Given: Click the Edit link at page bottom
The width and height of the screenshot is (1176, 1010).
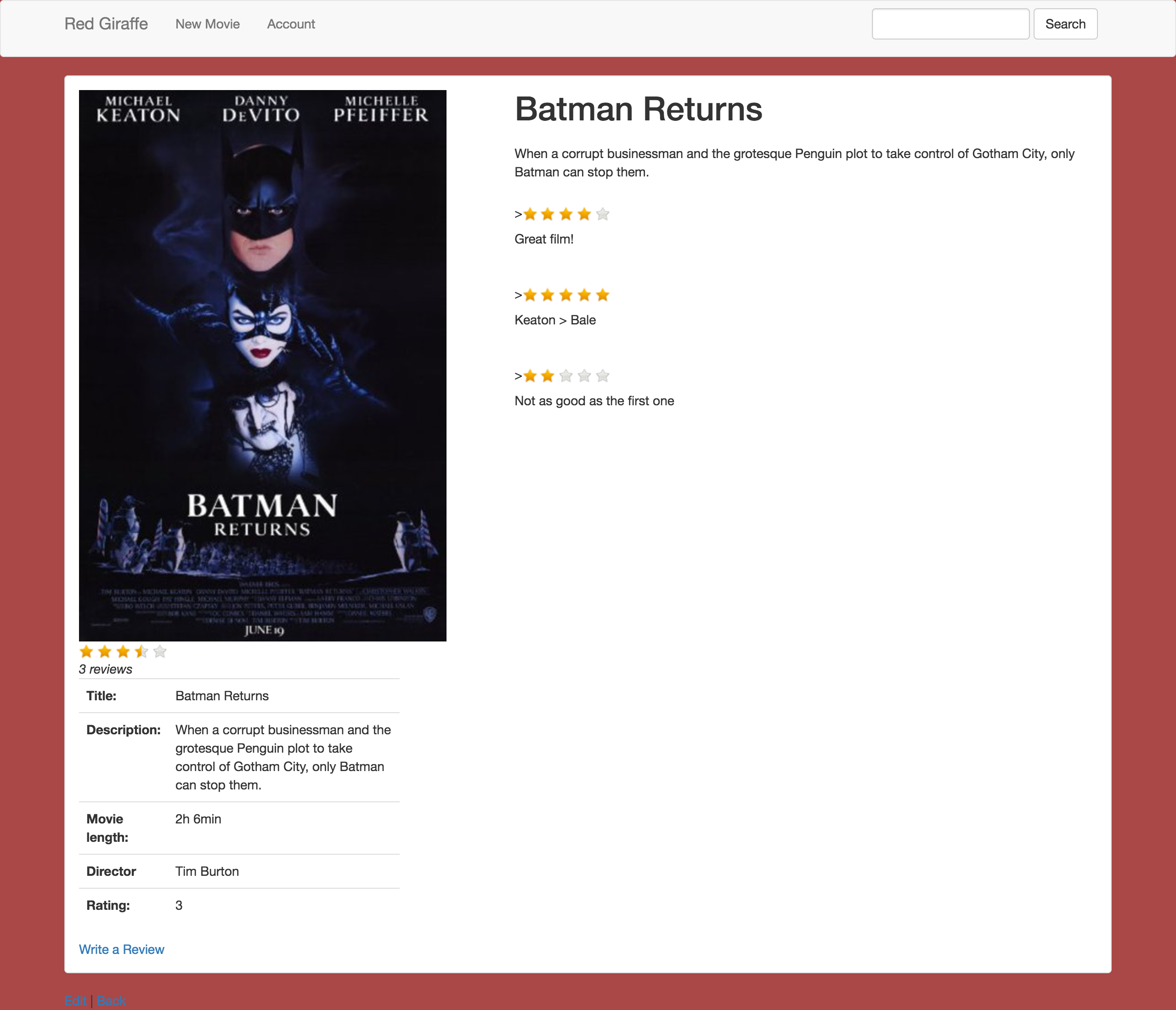Looking at the screenshot, I should tap(75, 1001).
